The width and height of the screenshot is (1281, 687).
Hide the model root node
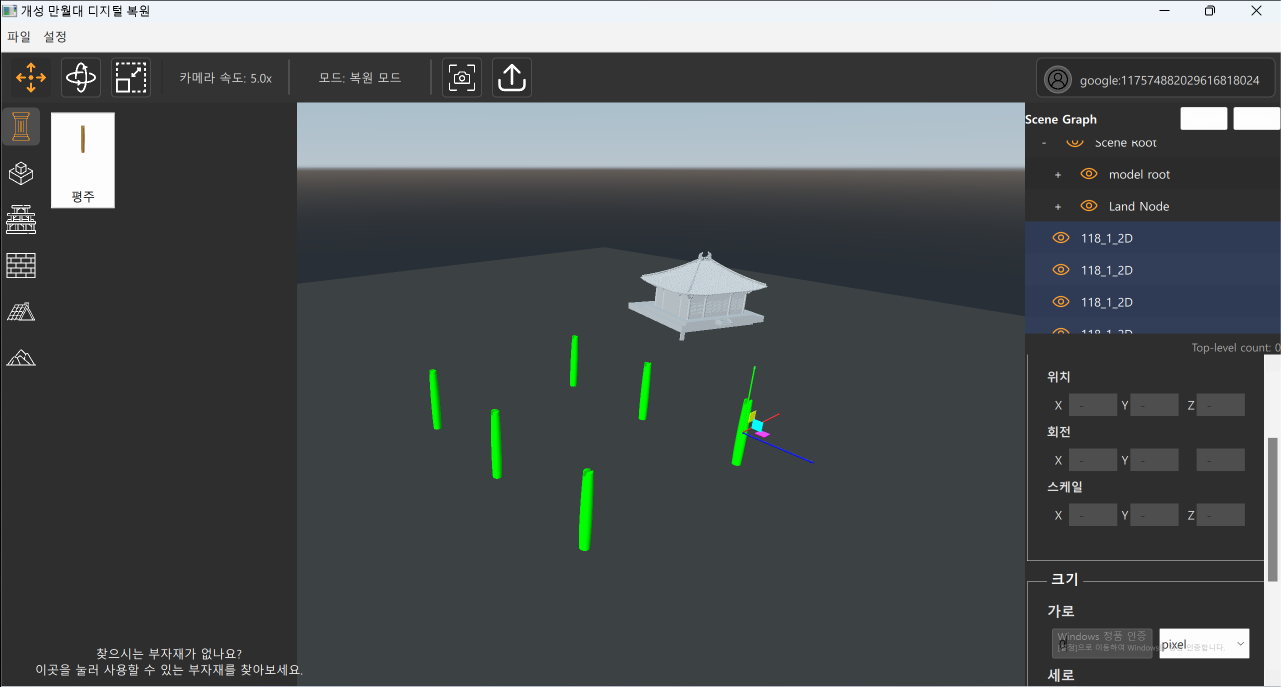tap(1089, 174)
